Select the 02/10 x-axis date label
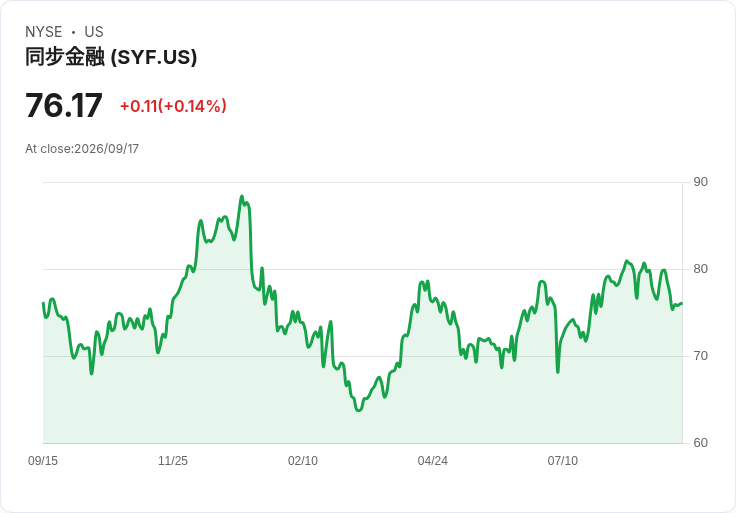 [303, 461]
